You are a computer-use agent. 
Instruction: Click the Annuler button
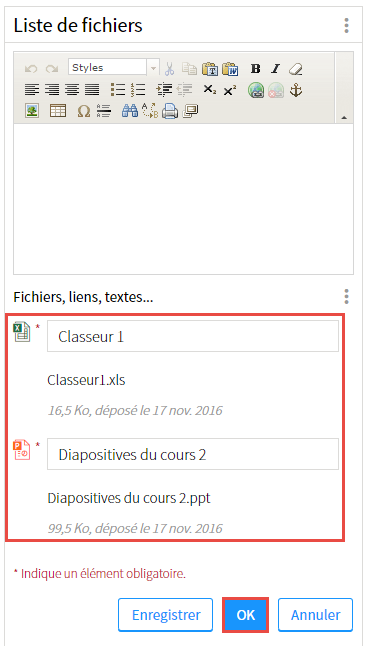[315, 615]
